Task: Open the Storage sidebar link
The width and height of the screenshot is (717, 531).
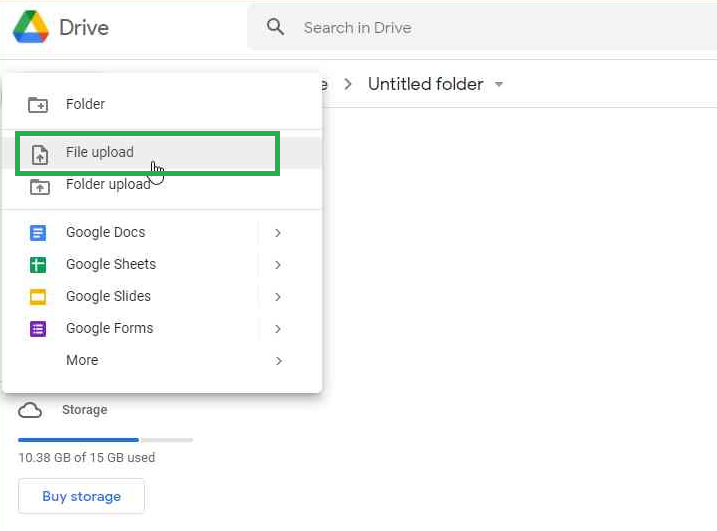Action: pyautogui.click(x=85, y=410)
